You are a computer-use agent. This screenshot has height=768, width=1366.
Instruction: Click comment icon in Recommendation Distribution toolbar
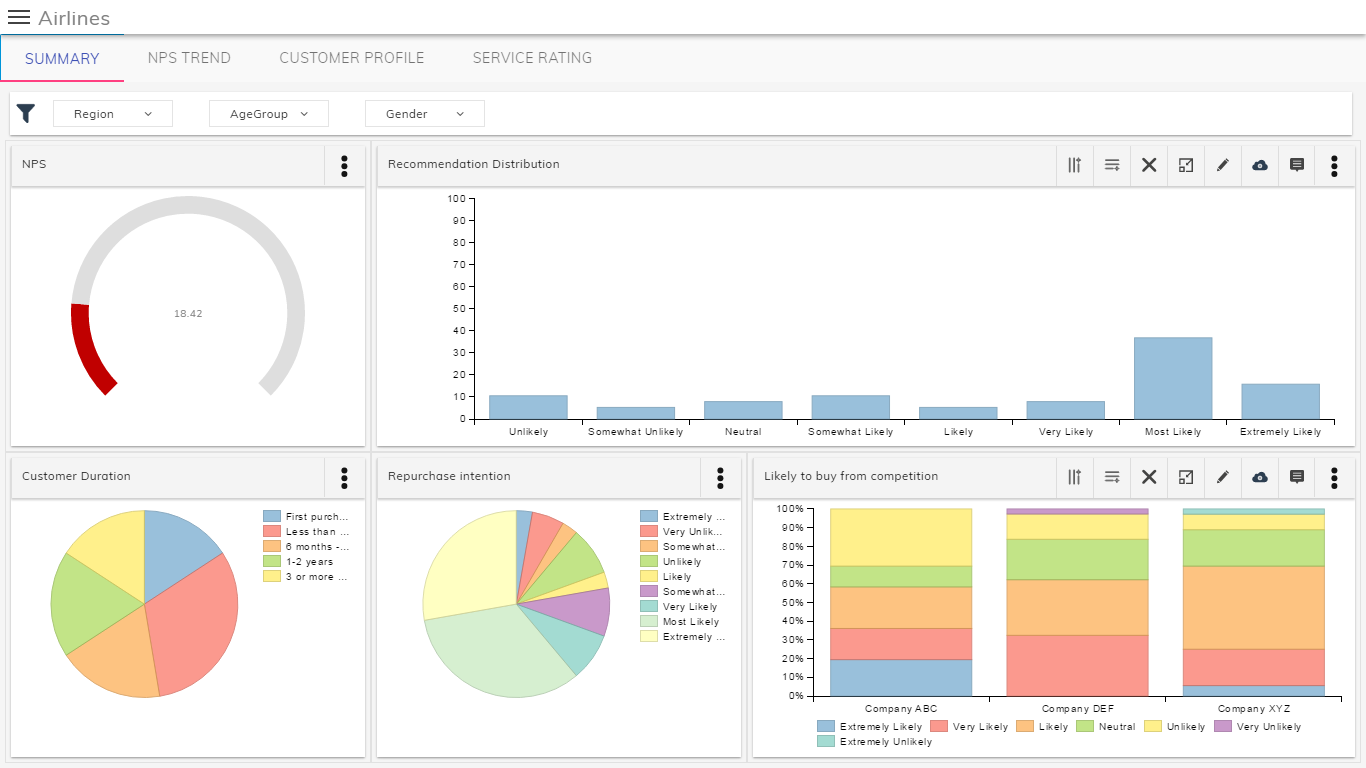pos(1297,166)
